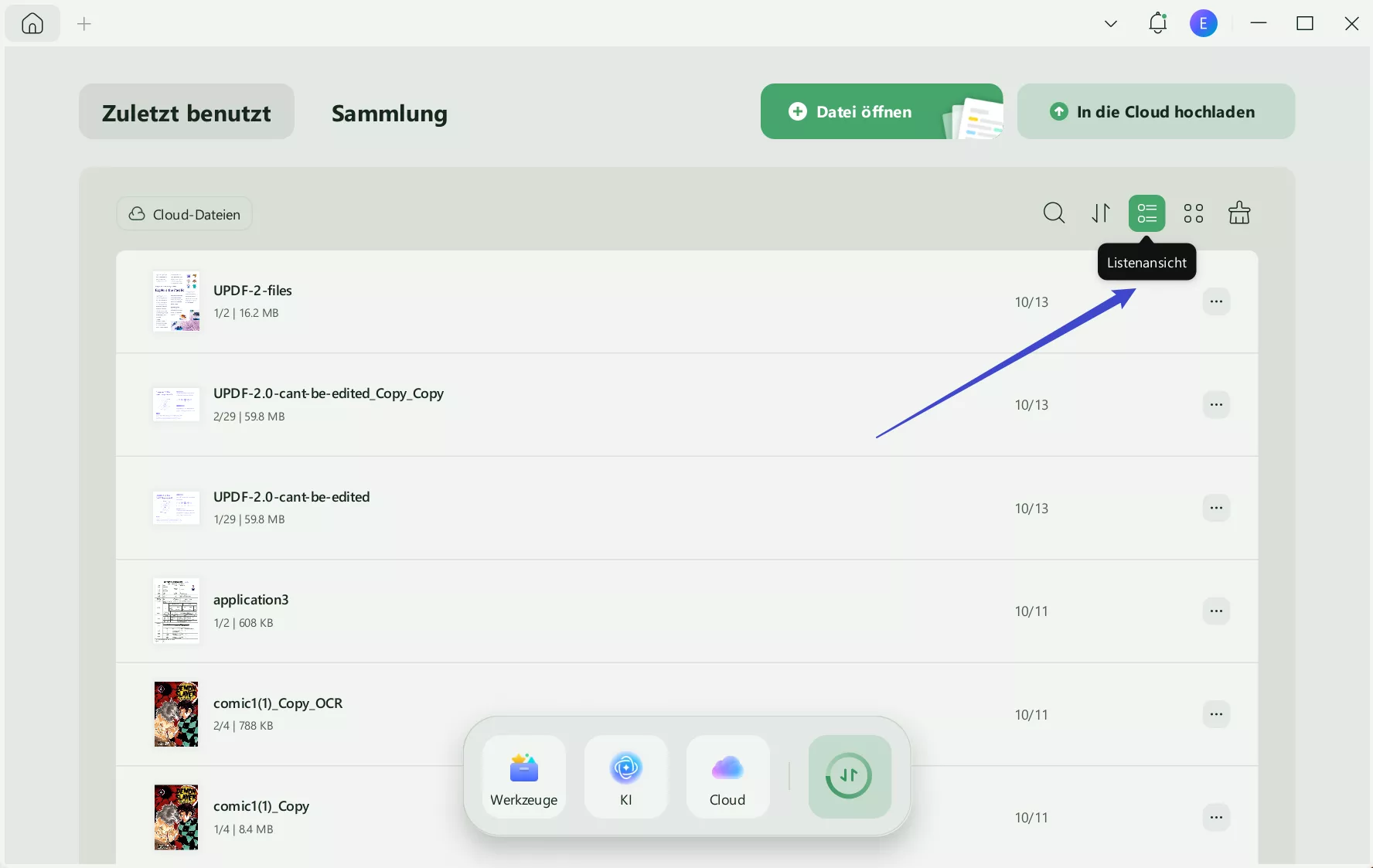The height and width of the screenshot is (868, 1373).
Task: Open the UPDF-2-files thumbnail
Action: pos(176,301)
